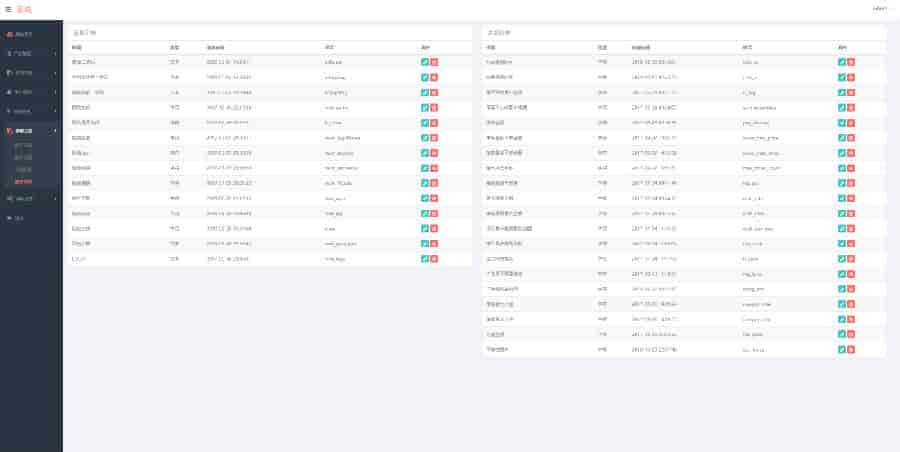Edit the third row in left table
Viewport: 900px width, 452px height.
(x=425, y=92)
